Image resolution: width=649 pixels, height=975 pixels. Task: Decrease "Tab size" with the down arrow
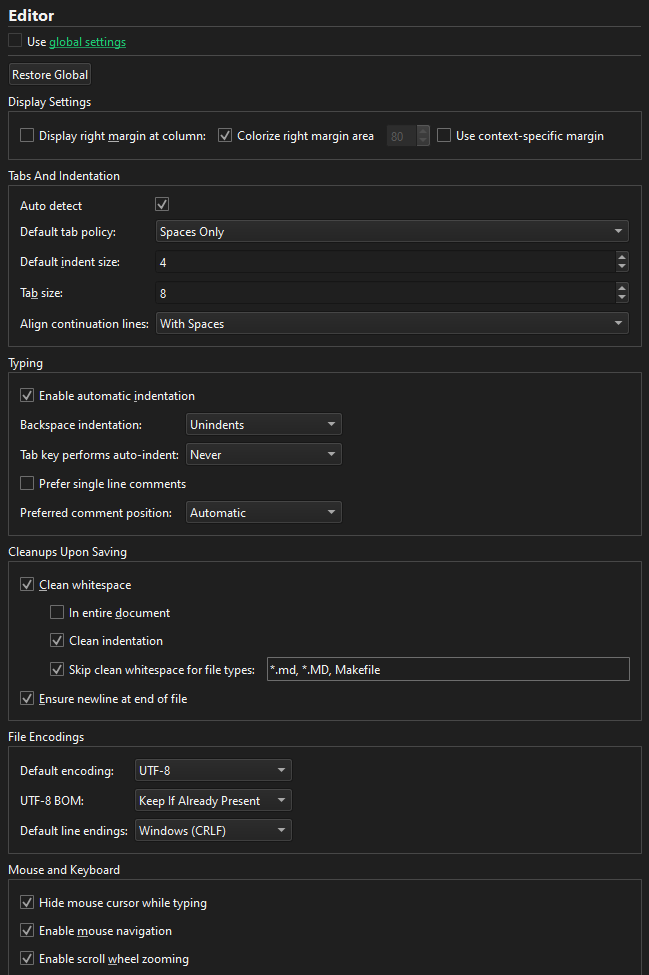(621, 297)
